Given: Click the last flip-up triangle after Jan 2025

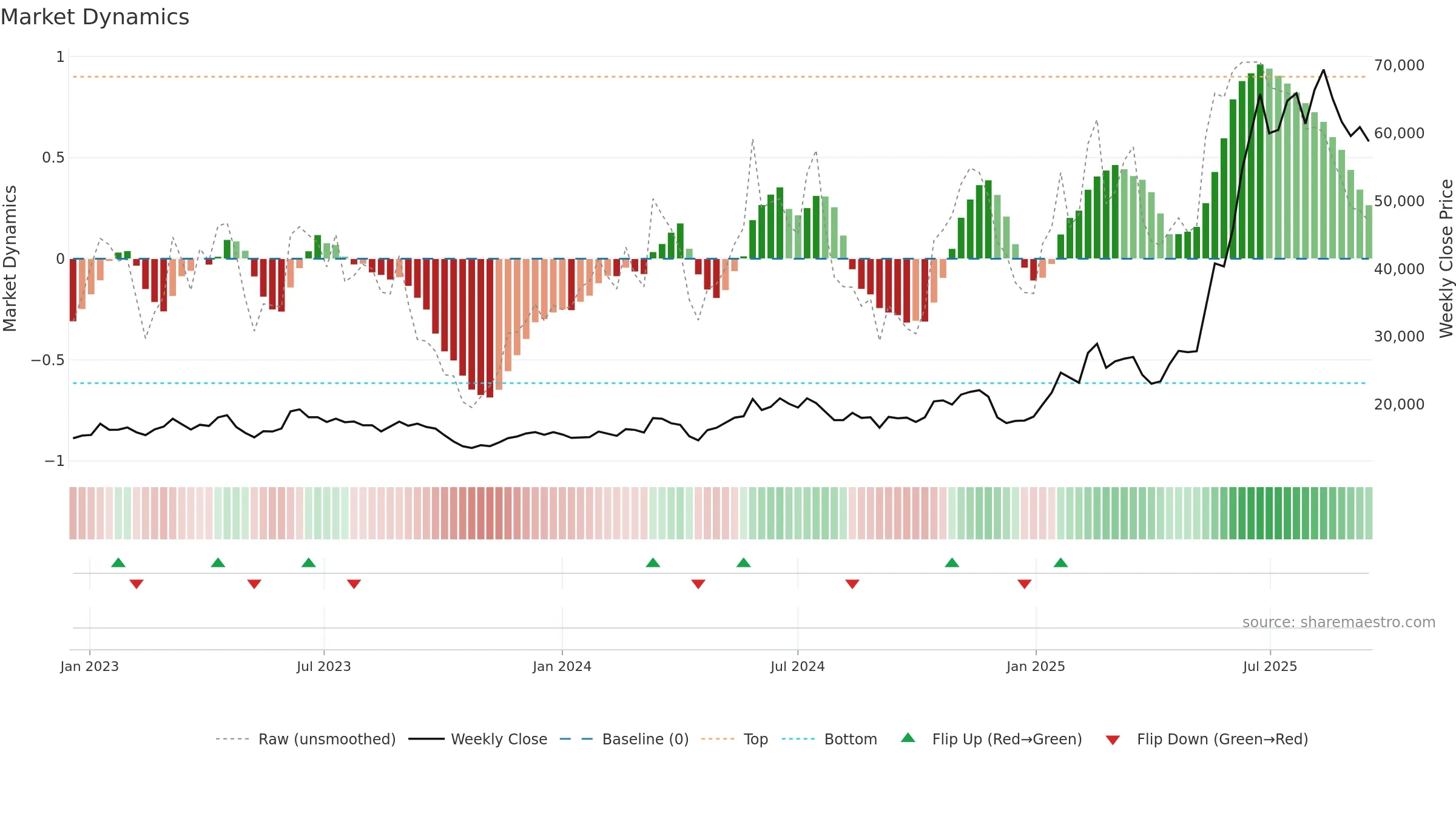Looking at the screenshot, I should (x=1061, y=562).
